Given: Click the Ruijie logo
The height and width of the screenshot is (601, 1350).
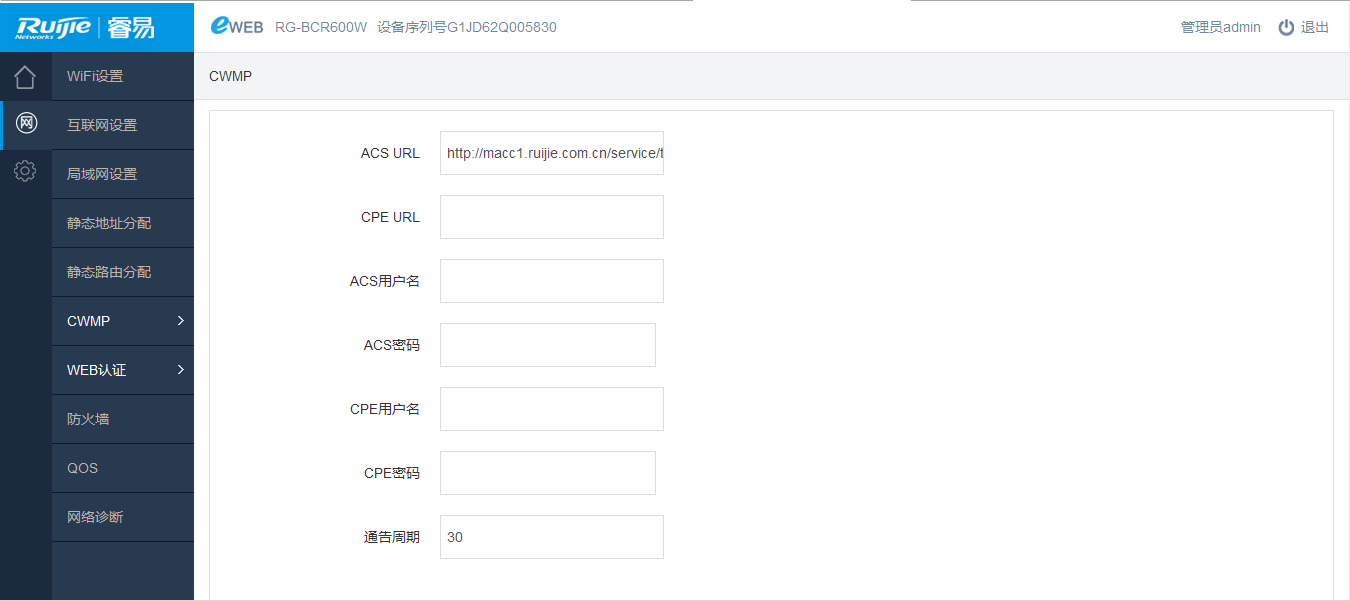Looking at the screenshot, I should tap(85, 27).
